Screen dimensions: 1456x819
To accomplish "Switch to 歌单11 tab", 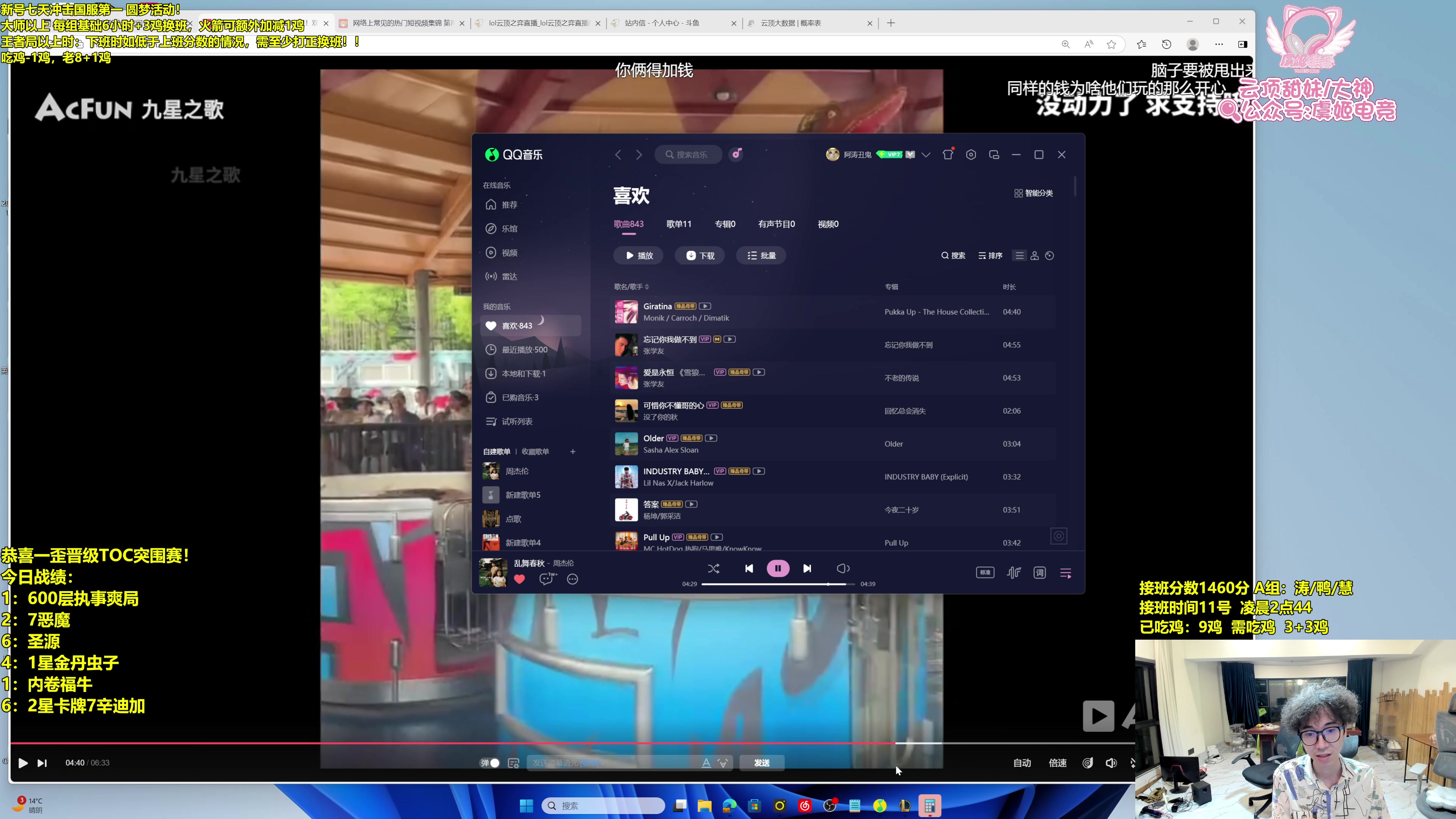I will tap(679, 224).
